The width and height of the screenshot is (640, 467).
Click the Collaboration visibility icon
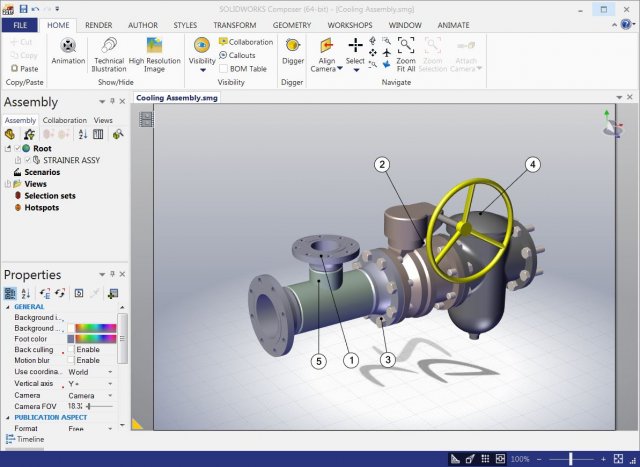tap(223, 42)
